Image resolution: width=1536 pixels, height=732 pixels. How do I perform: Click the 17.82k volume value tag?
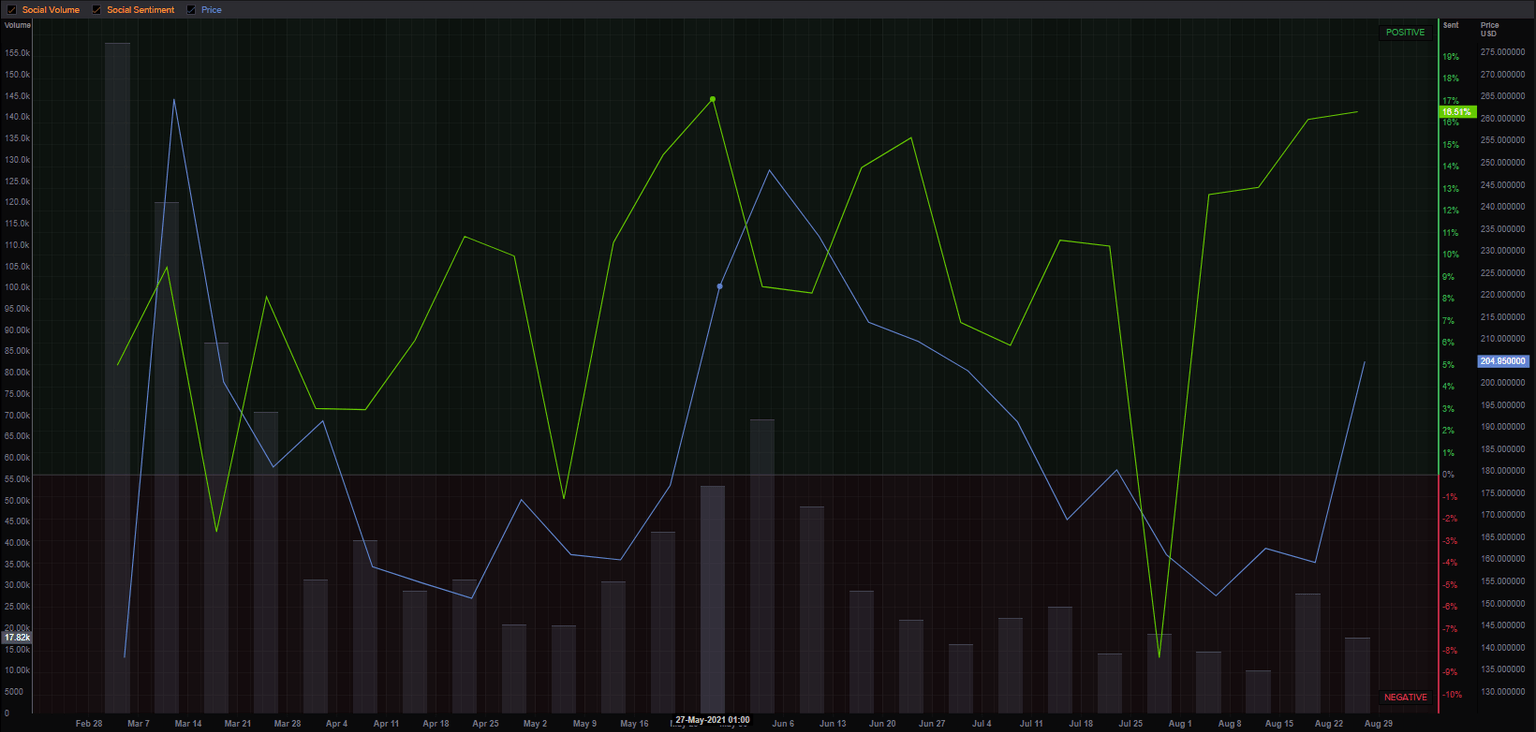17,637
